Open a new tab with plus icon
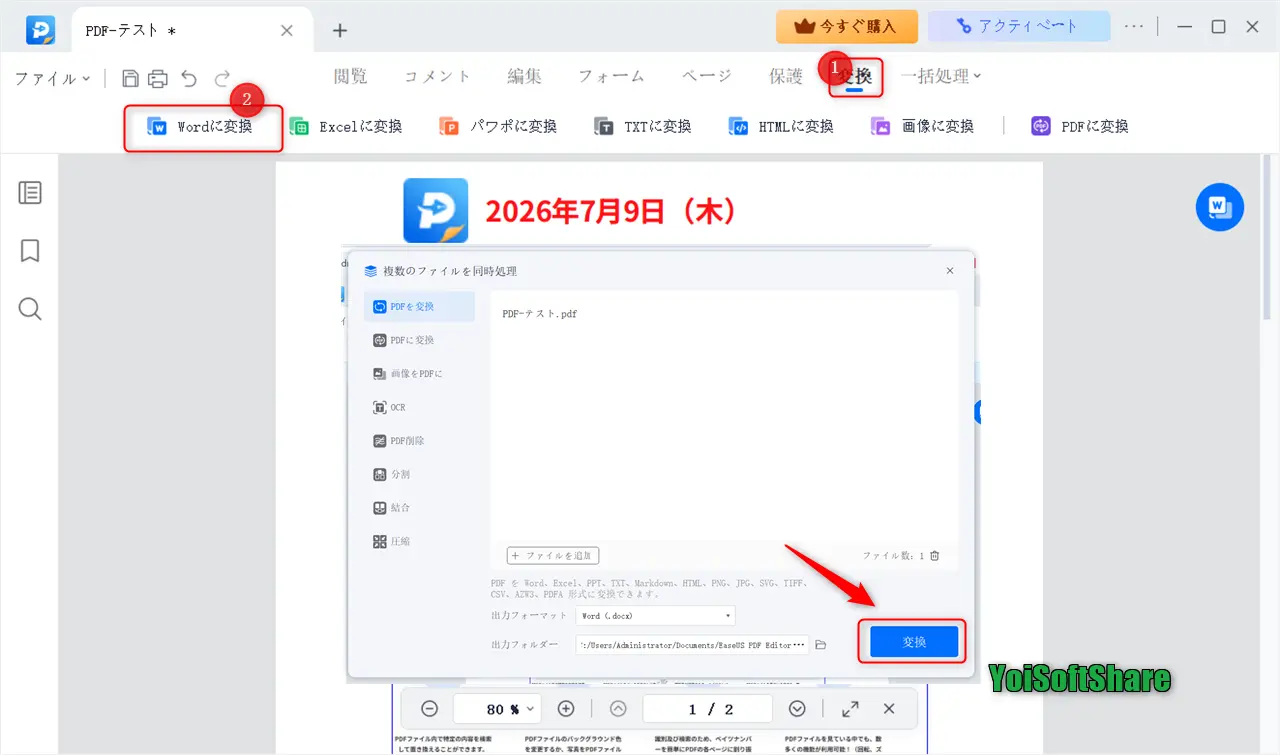 (340, 30)
